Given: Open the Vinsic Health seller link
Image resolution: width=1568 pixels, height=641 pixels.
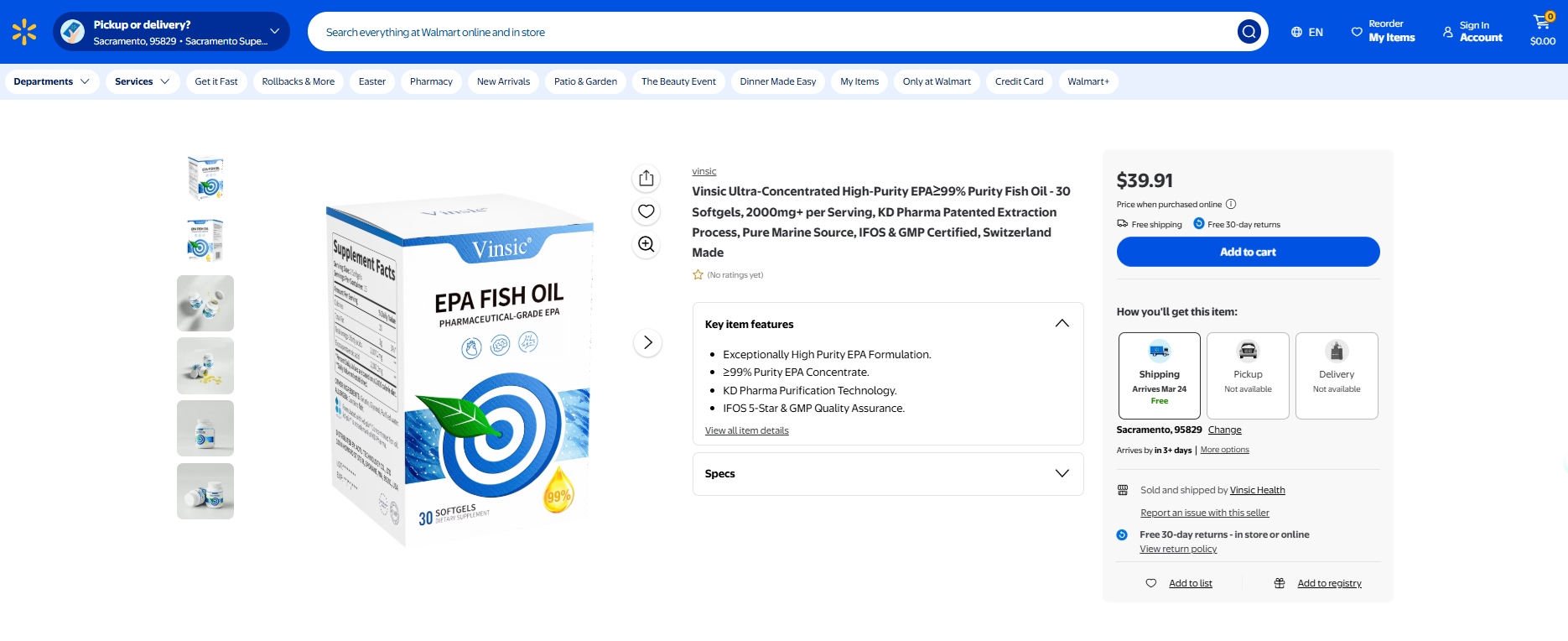Looking at the screenshot, I should tap(1257, 490).
